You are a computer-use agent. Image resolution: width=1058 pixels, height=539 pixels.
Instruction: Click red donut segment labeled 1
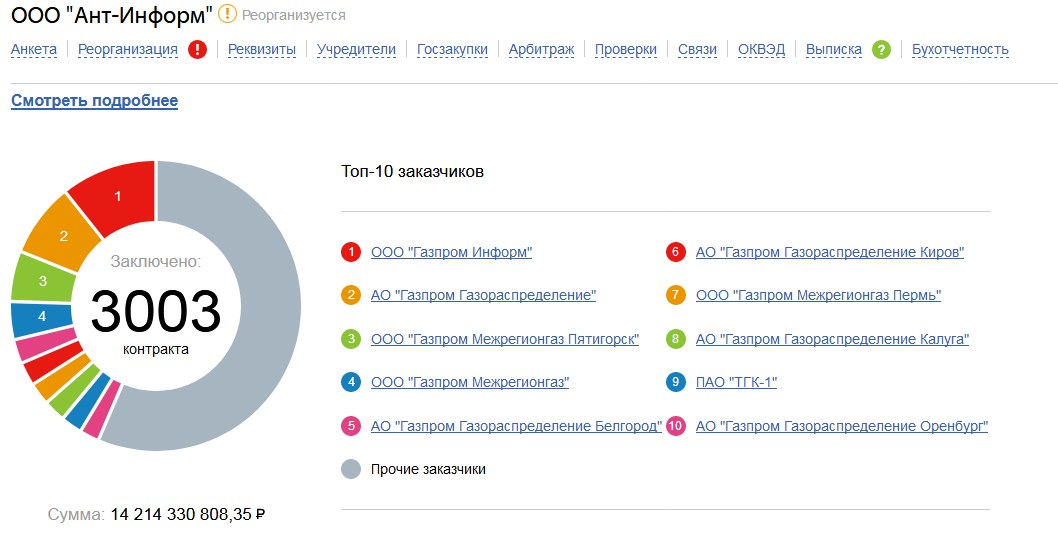(118, 196)
